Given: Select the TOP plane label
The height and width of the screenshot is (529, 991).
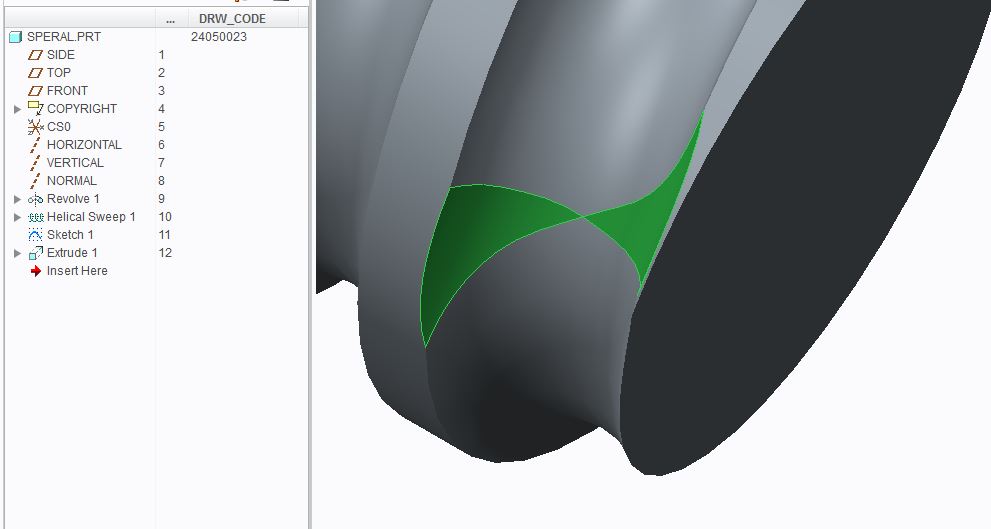Looking at the screenshot, I should [x=59, y=73].
